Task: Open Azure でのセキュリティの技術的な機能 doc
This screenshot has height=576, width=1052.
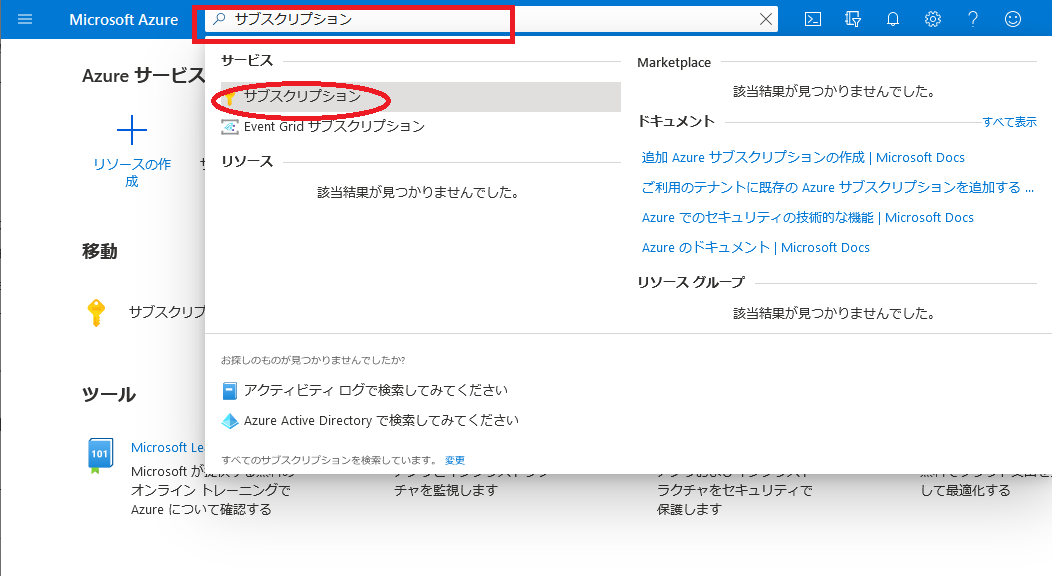Action: click(x=807, y=218)
